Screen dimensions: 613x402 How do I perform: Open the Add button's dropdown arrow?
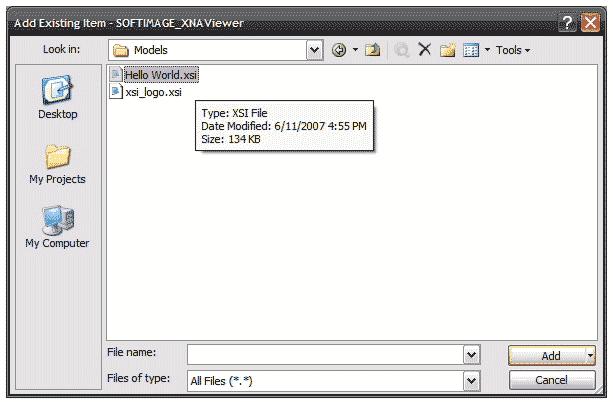click(591, 355)
